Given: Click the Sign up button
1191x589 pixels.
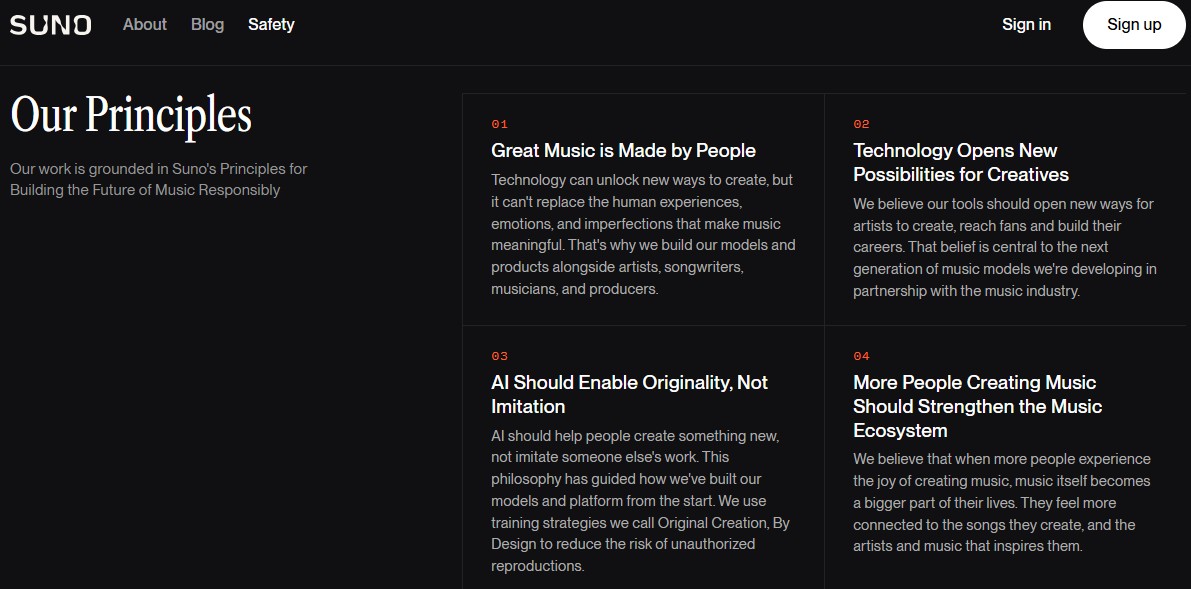Looking at the screenshot, I should click(1134, 25).
